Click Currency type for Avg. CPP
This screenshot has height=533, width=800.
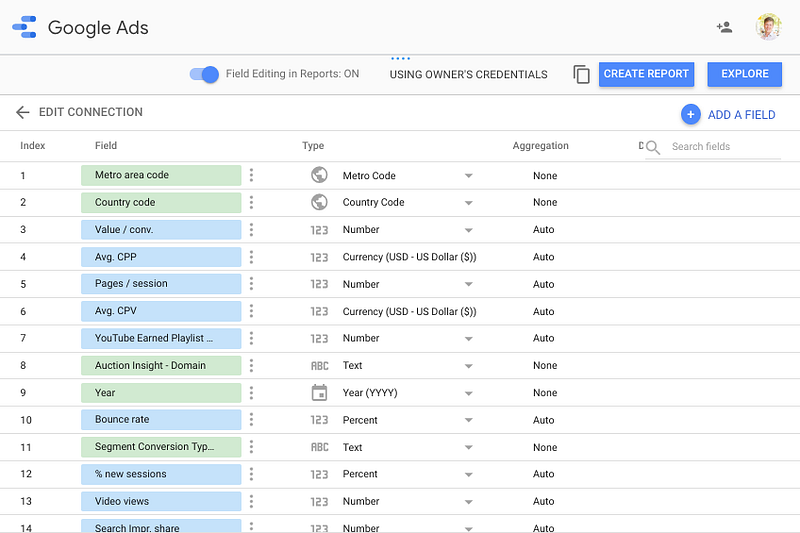(x=409, y=257)
